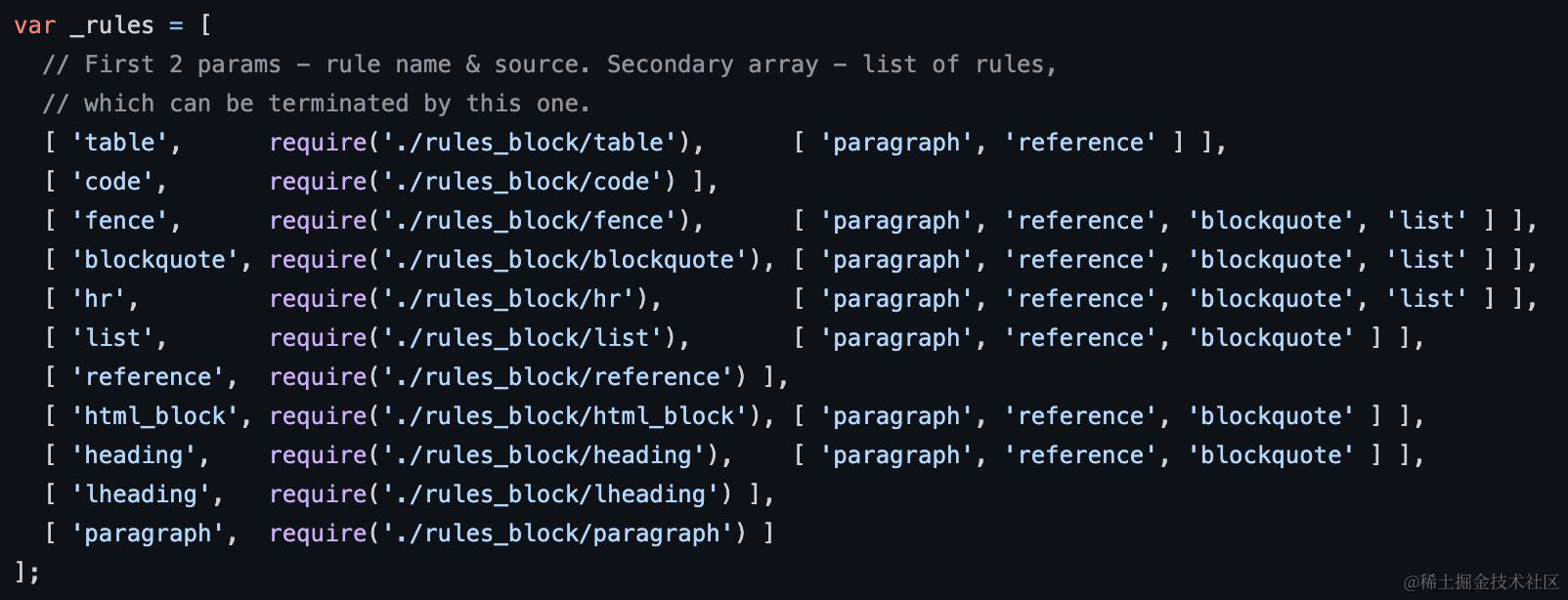This screenshot has width=1568, height=600.
Task: Click 'list' terminator on the fence line
Action: pyautogui.click(x=1426, y=221)
